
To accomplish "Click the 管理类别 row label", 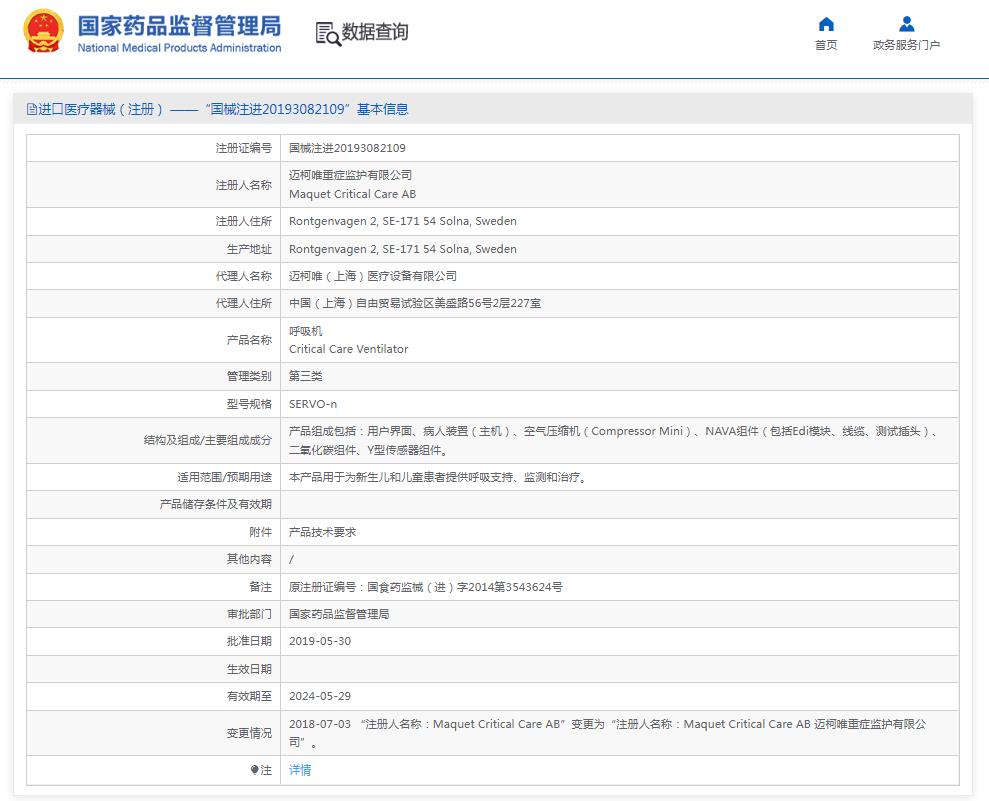I will 249,377.
